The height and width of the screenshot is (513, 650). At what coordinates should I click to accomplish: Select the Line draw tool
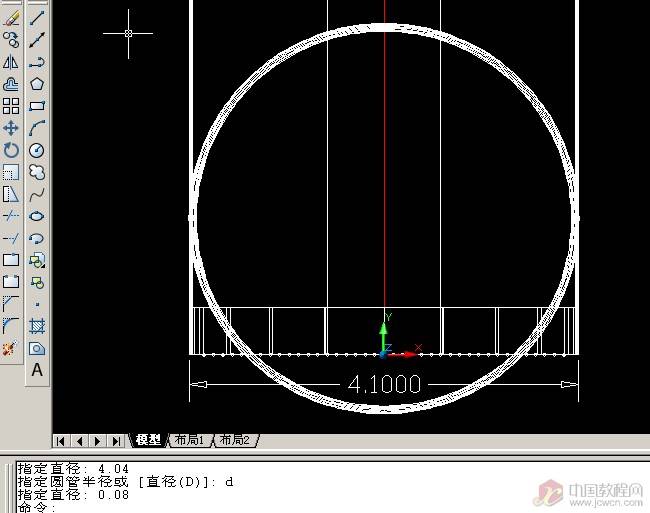tap(37, 18)
